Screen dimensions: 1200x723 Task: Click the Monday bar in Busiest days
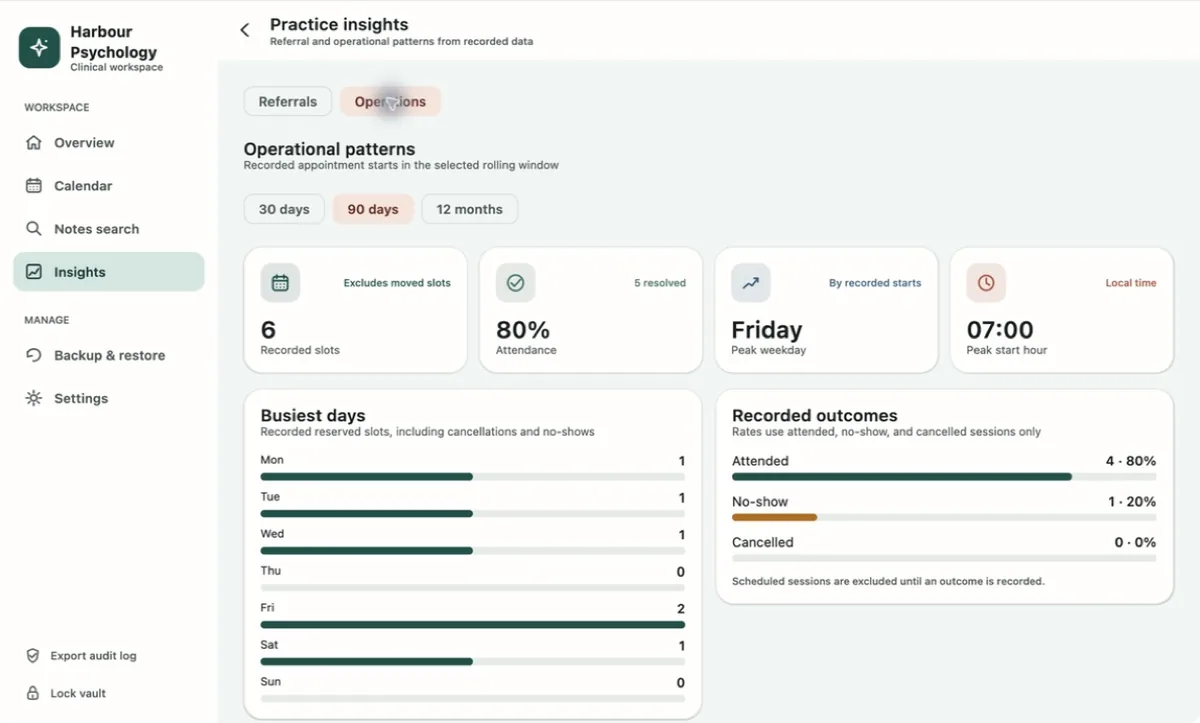point(472,477)
